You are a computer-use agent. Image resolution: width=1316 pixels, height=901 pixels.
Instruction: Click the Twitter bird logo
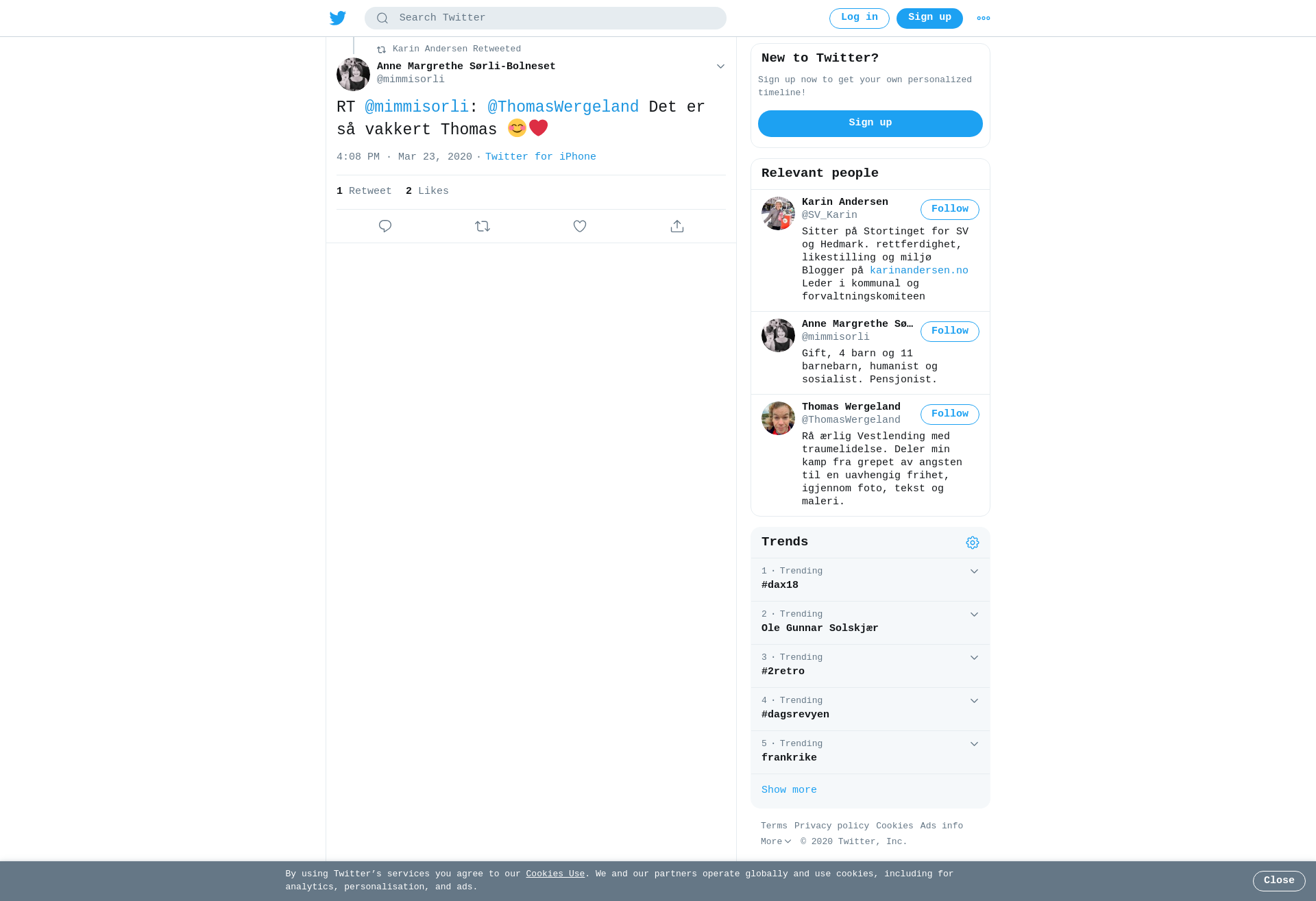(x=338, y=18)
